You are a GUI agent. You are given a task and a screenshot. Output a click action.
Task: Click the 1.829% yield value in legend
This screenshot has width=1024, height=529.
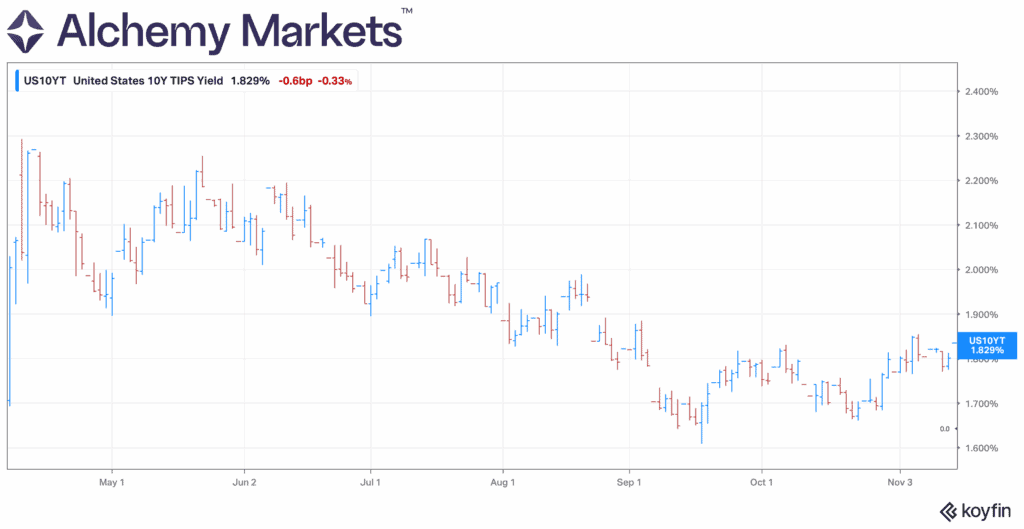point(250,80)
